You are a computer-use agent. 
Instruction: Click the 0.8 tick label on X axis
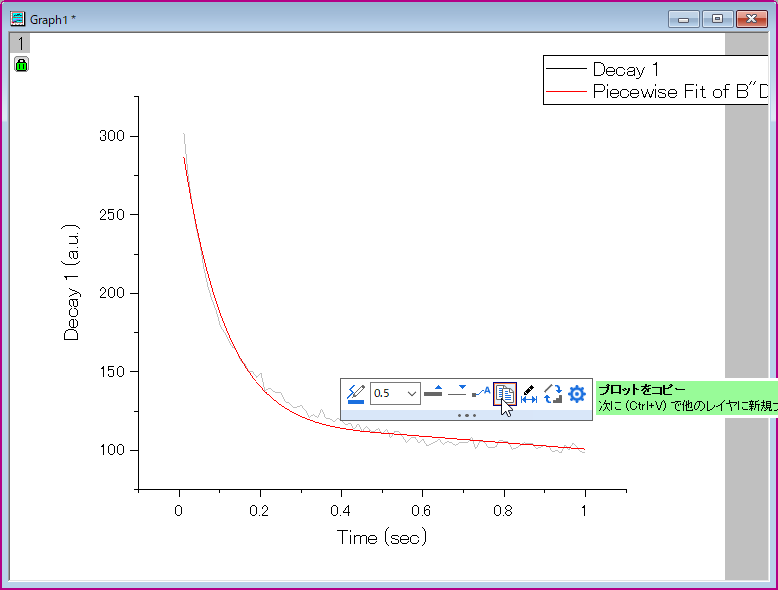click(503, 511)
